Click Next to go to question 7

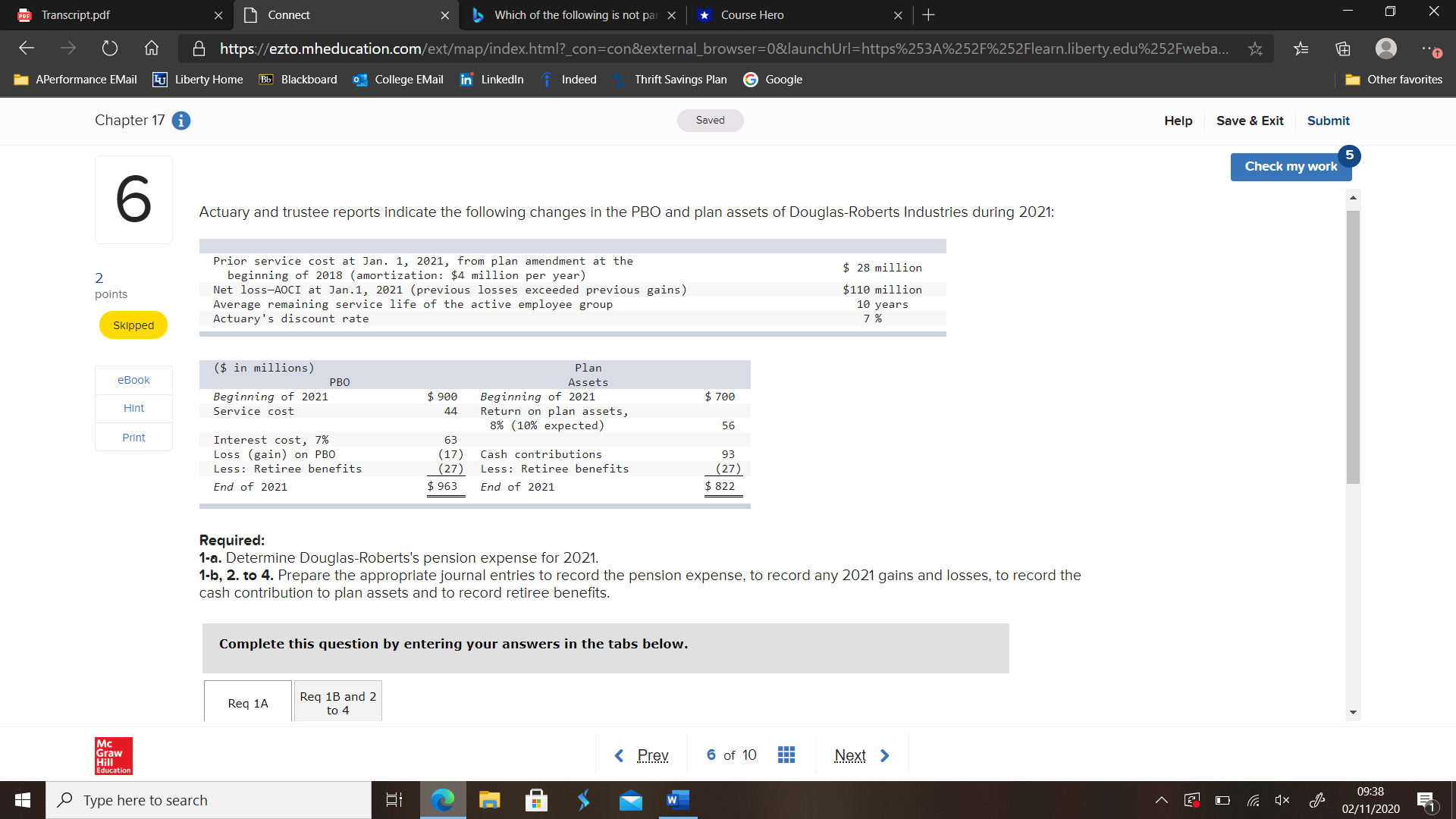click(850, 755)
